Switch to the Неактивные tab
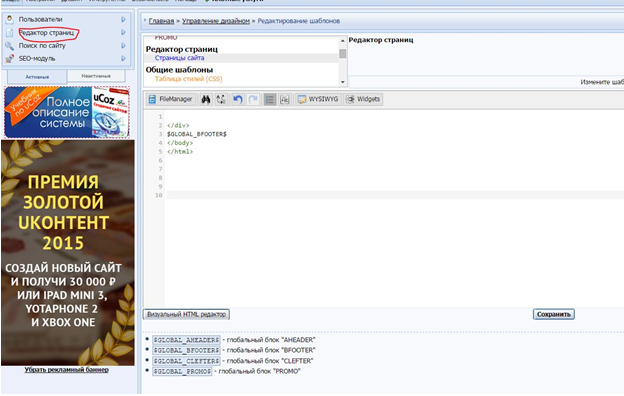The image size is (624, 396). click(96, 76)
